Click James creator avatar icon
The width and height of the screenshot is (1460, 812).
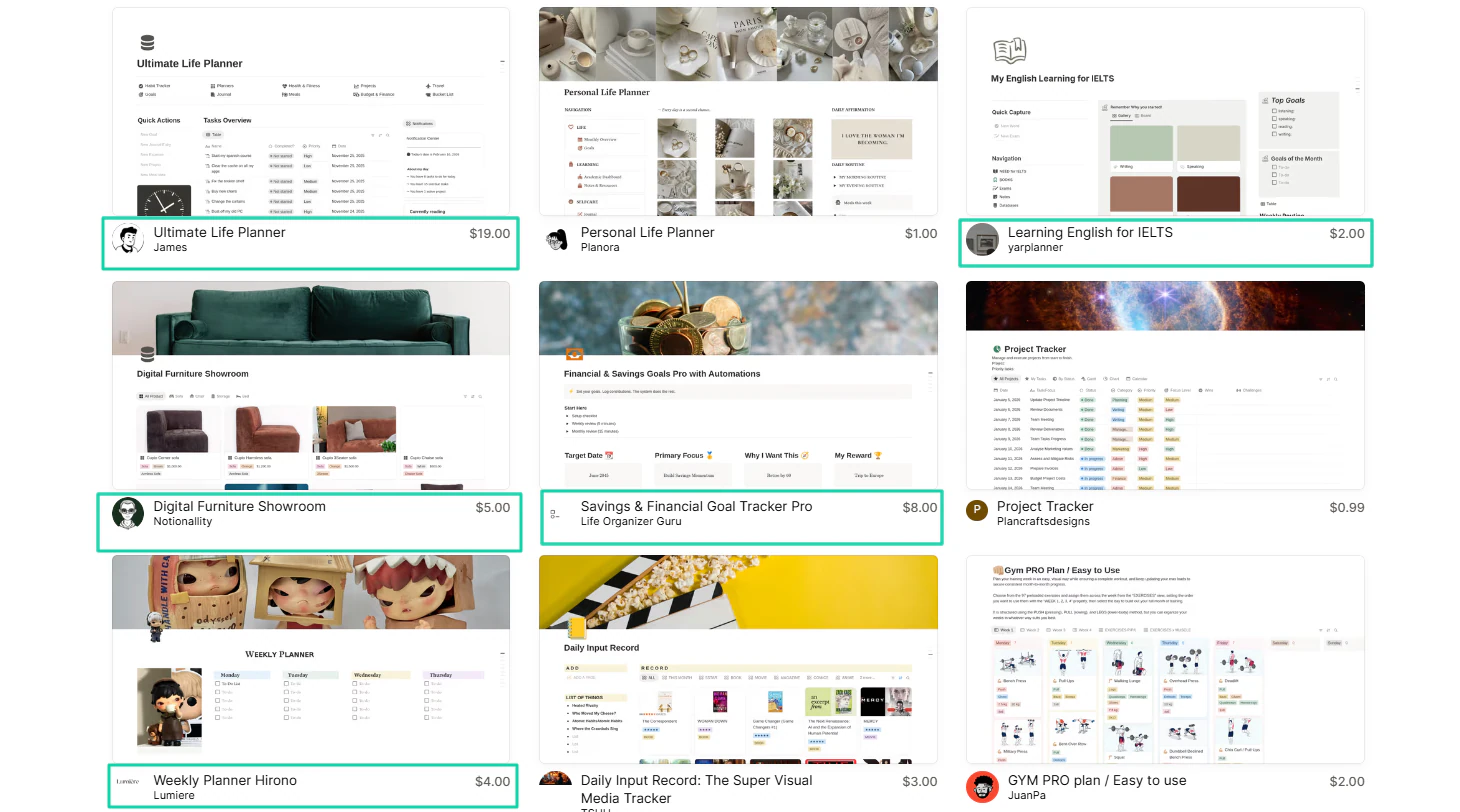(128, 240)
